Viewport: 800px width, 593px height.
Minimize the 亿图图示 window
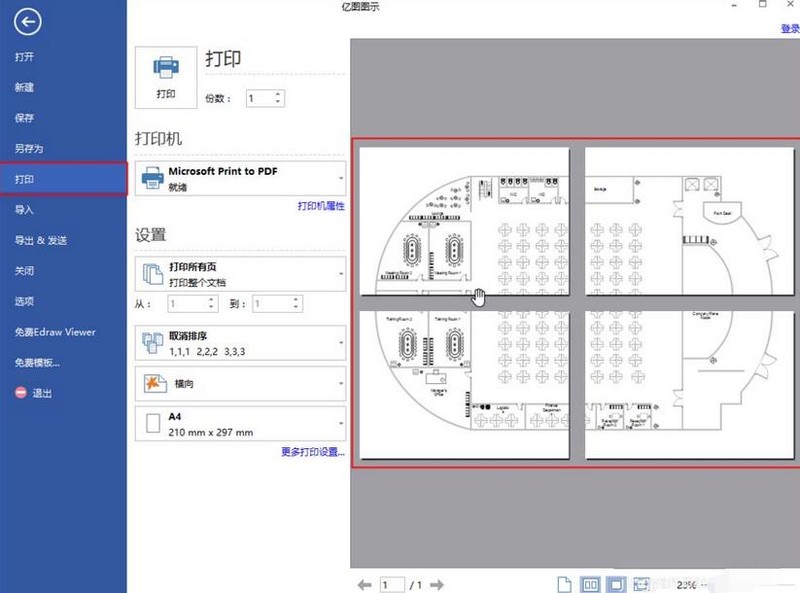coord(734,5)
